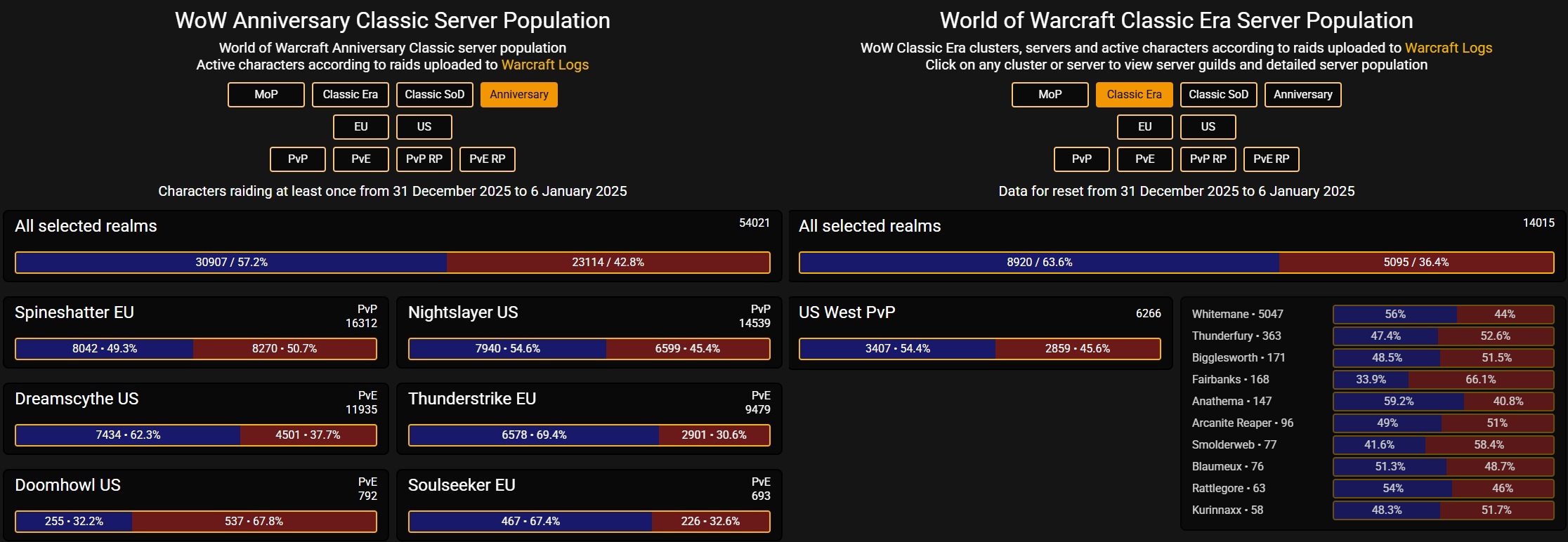Select the Fairbanks · 168 server row
Image resolution: width=1568 pixels, height=542 pixels.
point(1373,380)
